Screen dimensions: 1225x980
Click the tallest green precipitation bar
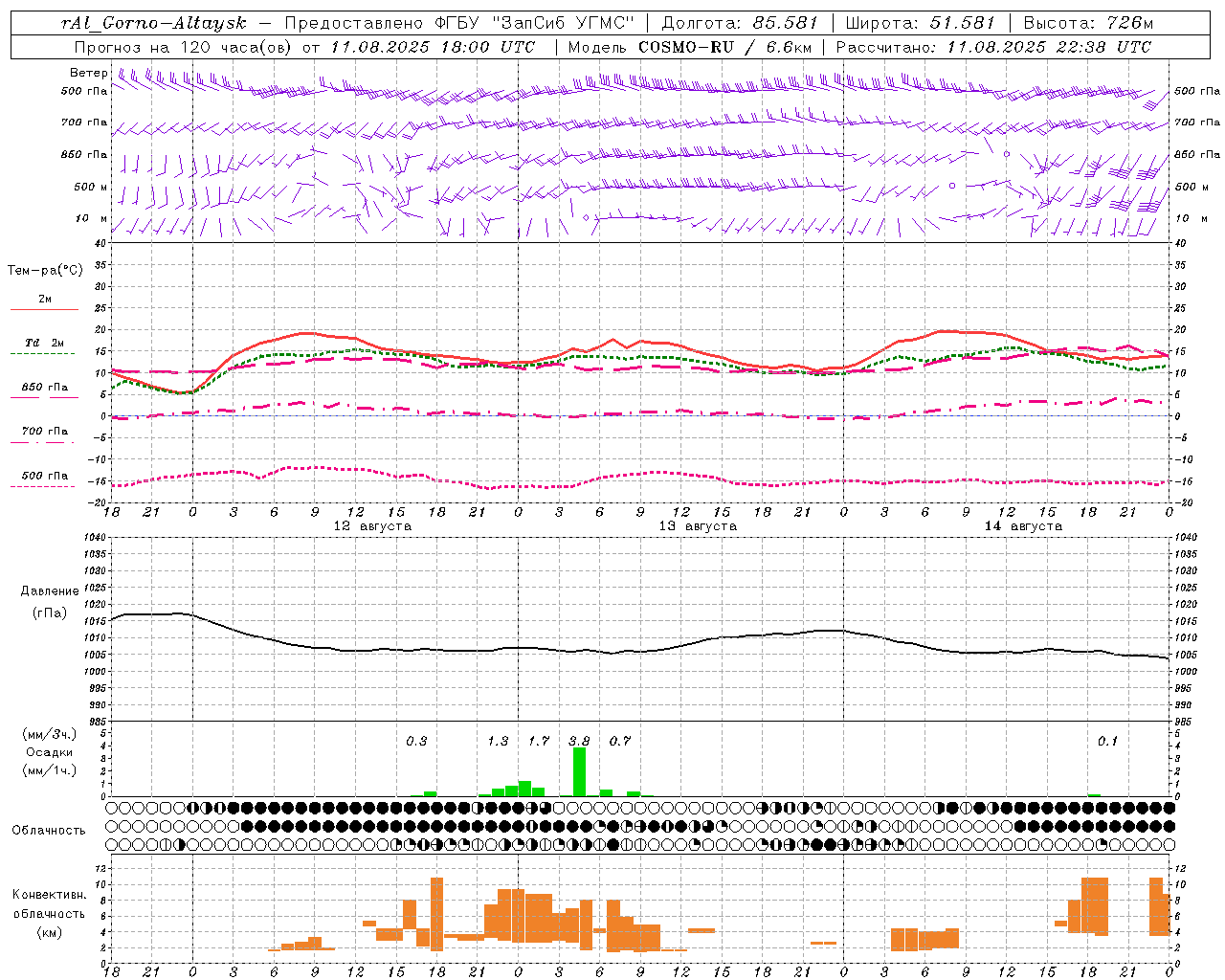tap(579, 771)
